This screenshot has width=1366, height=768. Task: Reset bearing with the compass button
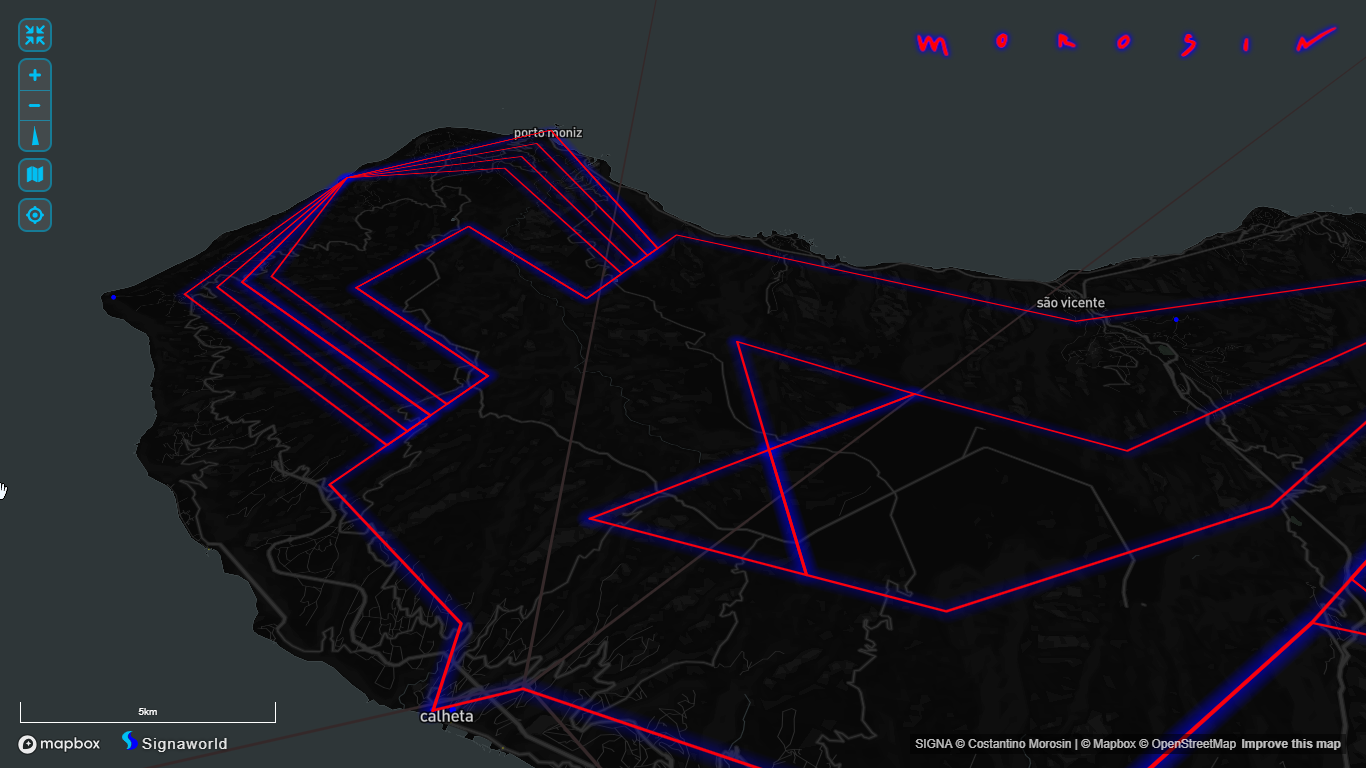tap(35, 136)
